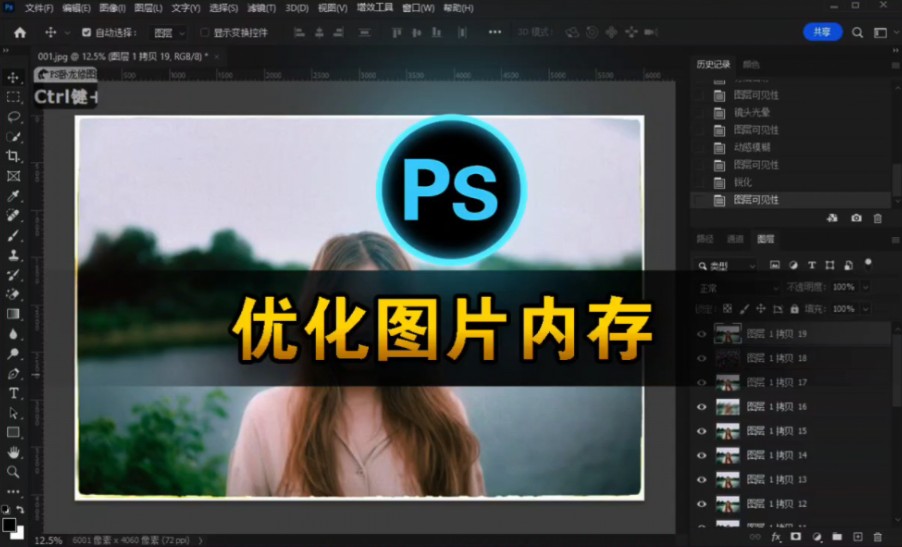Image resolution: width=902 pixels, height=547 pixels.
Task: Select the Rectangular Marquee tool
Action: [x=13, y=97]
